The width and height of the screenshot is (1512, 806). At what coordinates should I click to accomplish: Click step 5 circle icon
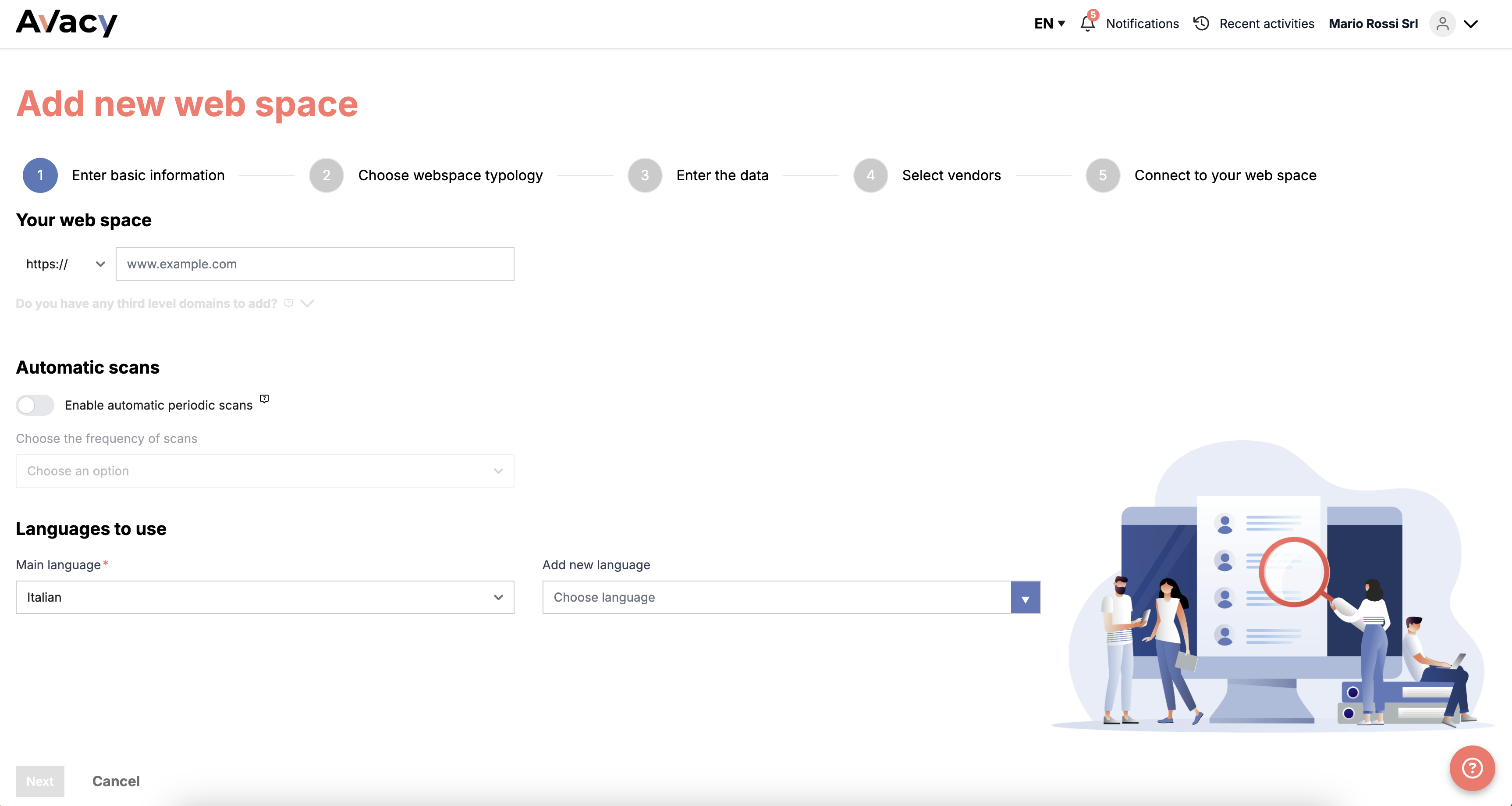tap(1103, 175)
